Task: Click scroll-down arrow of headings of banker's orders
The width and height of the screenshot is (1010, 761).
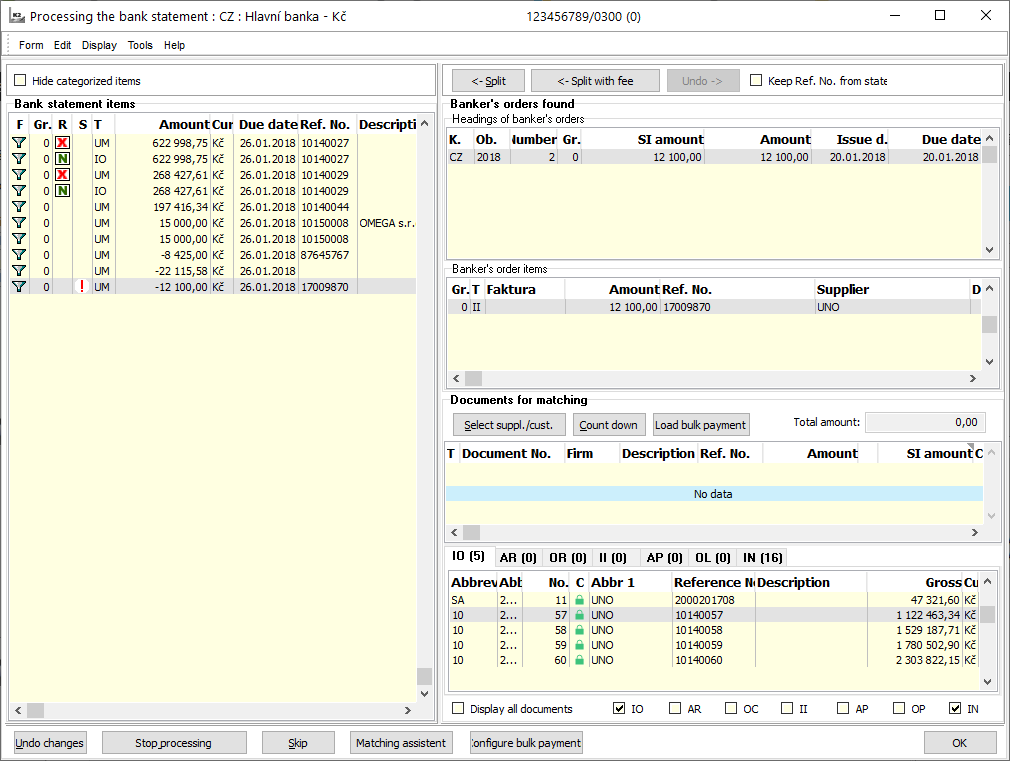Action: click(x=989, y=250)
